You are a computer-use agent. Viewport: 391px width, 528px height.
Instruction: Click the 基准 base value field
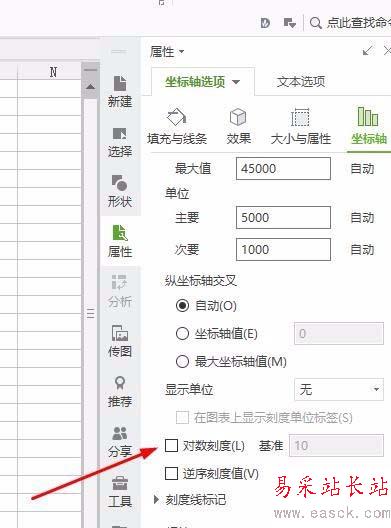pyautogui.click(x=336, y=446)
